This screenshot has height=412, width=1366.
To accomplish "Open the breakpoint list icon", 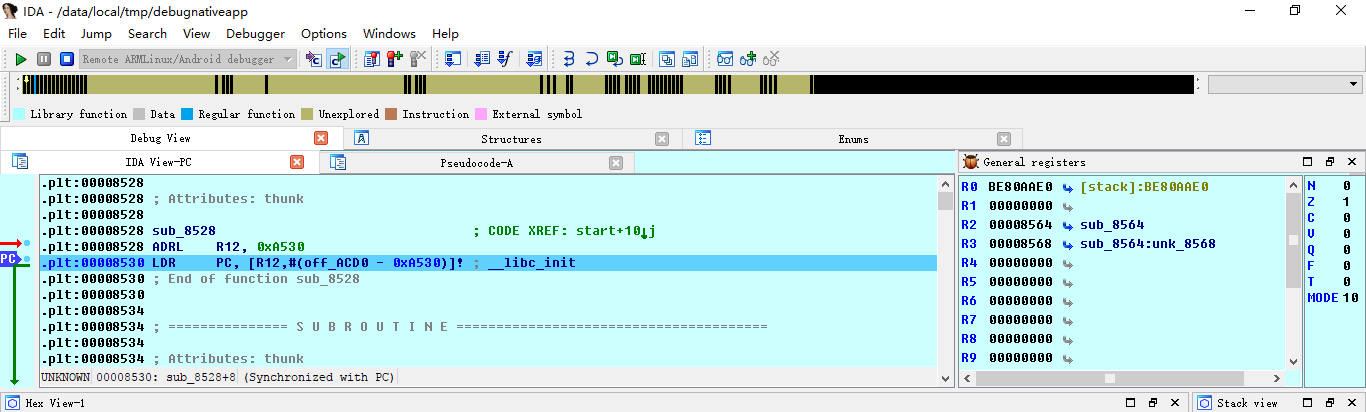I will click(x=372, y=59).
